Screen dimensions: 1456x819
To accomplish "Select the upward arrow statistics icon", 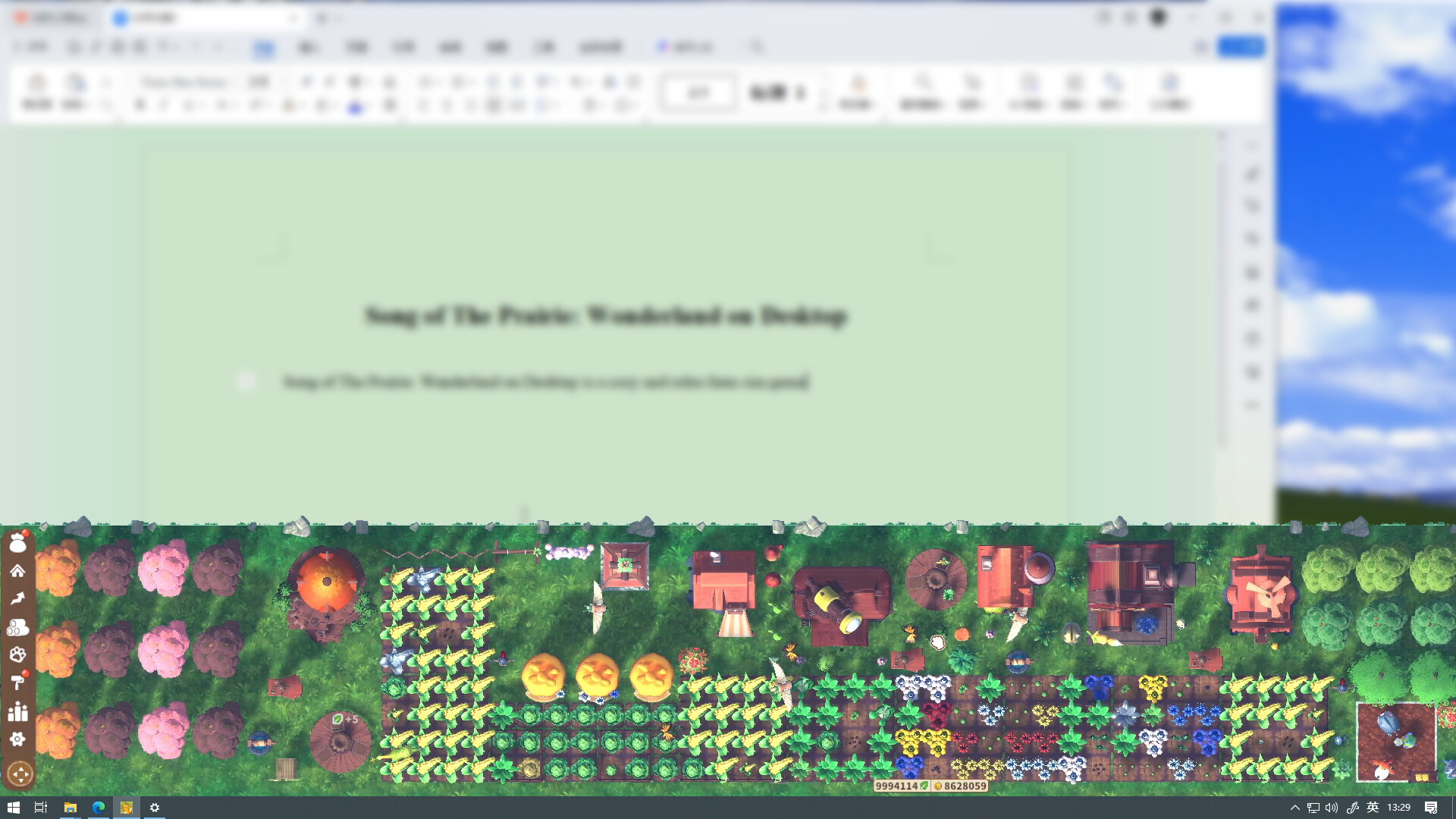I will tap(19, 598).
